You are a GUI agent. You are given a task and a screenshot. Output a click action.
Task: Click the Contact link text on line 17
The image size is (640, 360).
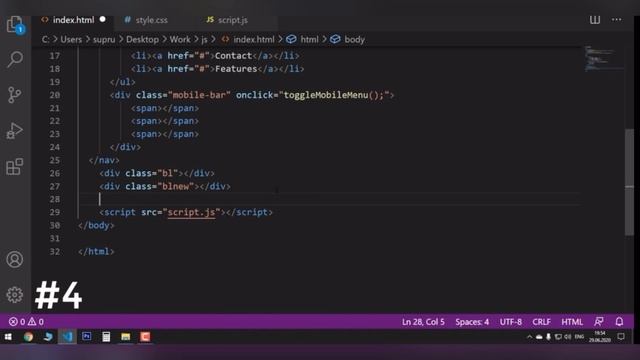coord(233,56)
